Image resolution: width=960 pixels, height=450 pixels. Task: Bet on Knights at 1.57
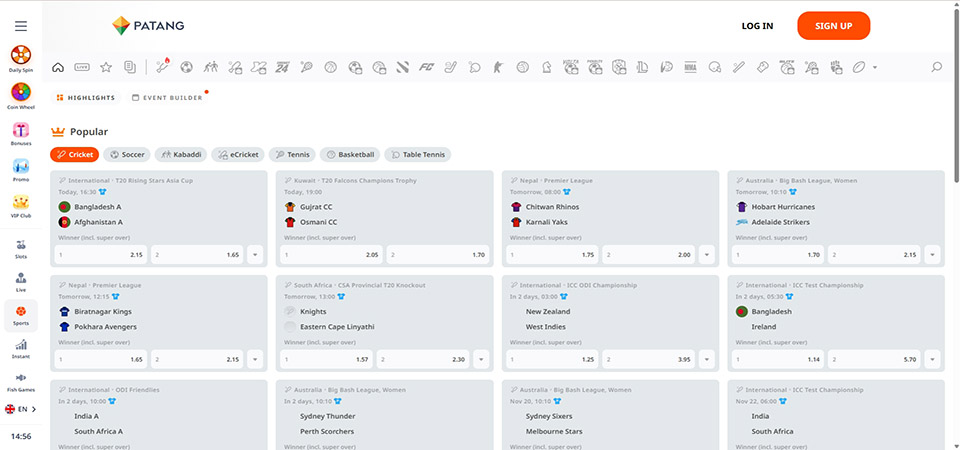[x=326, y=359]
